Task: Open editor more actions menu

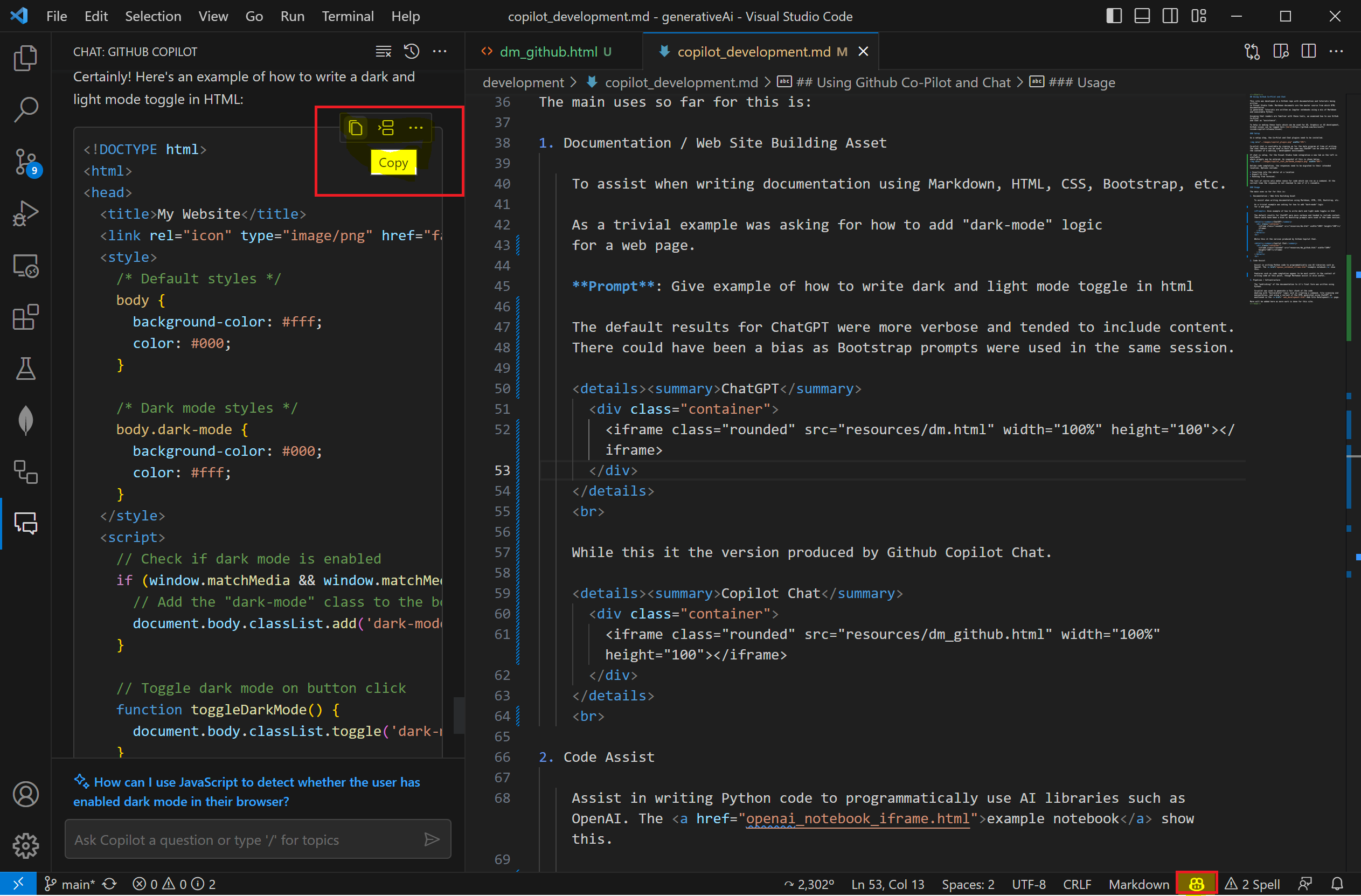Action: point(1336,52)
